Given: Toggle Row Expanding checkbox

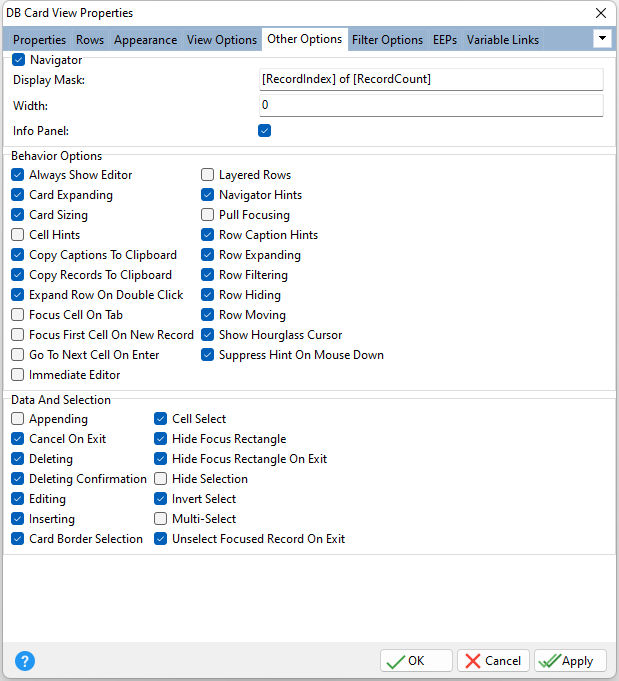Looking at the screenshot, I should click(x=208, y=255).
